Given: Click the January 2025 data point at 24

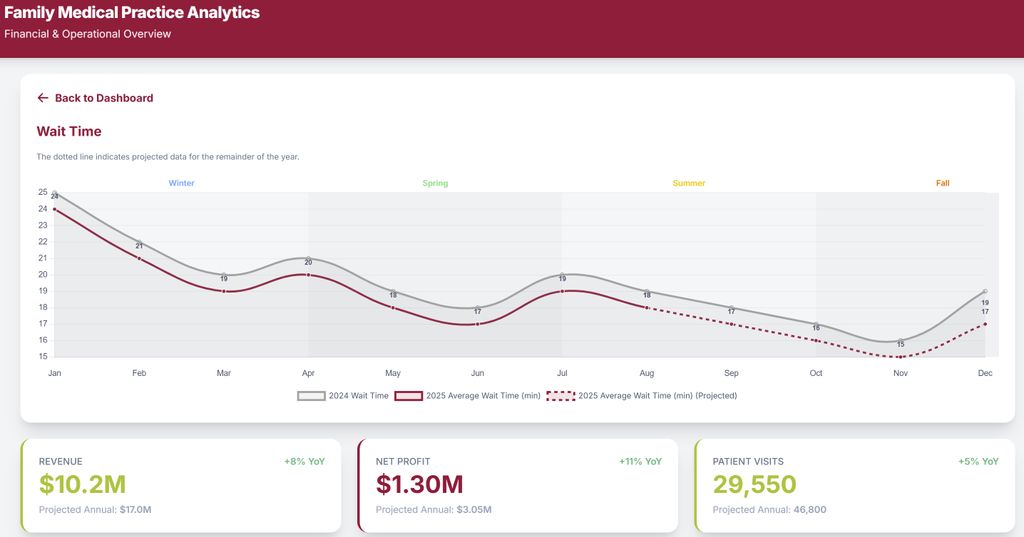Looking at the screenshot, I should point(55,209).
